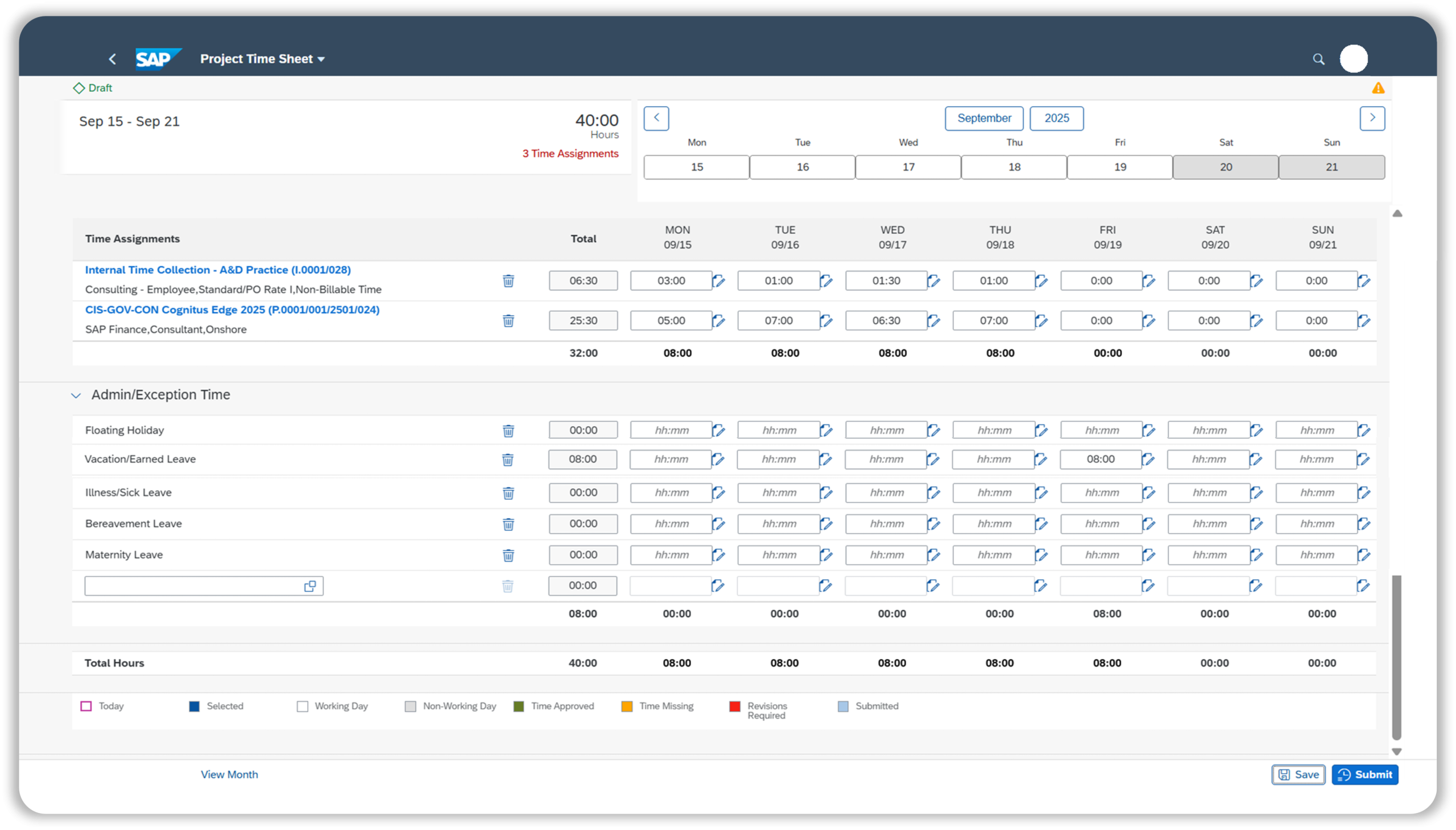Screen dimensions: 1456x830
Task: Click the 3 Time Assignments link
Action: pos(570,154)
